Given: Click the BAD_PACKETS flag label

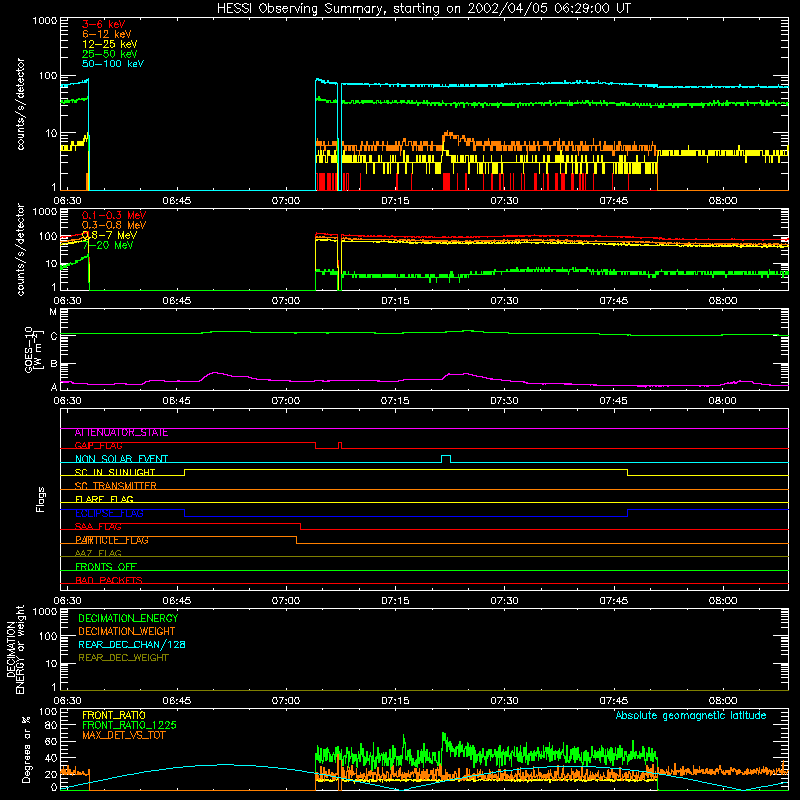Looking at the screenshot, I should point(109,580).
